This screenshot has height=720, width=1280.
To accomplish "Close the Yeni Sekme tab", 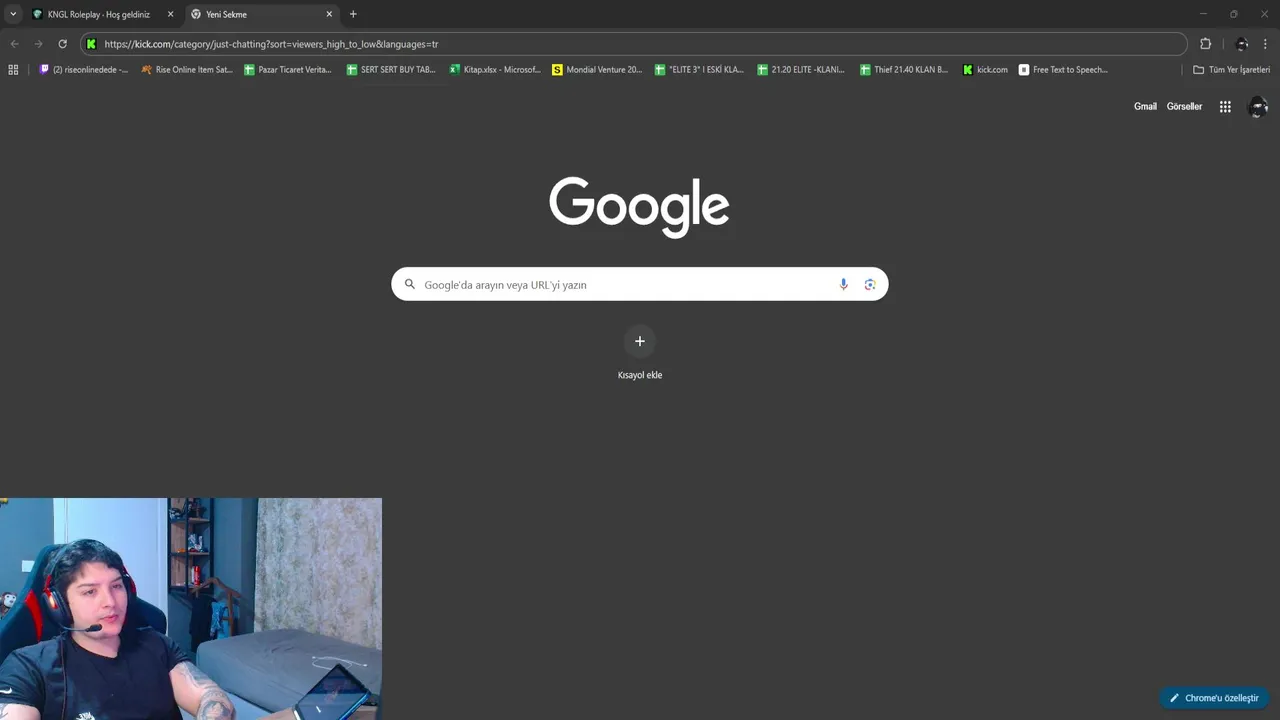I will click(329, 14).
